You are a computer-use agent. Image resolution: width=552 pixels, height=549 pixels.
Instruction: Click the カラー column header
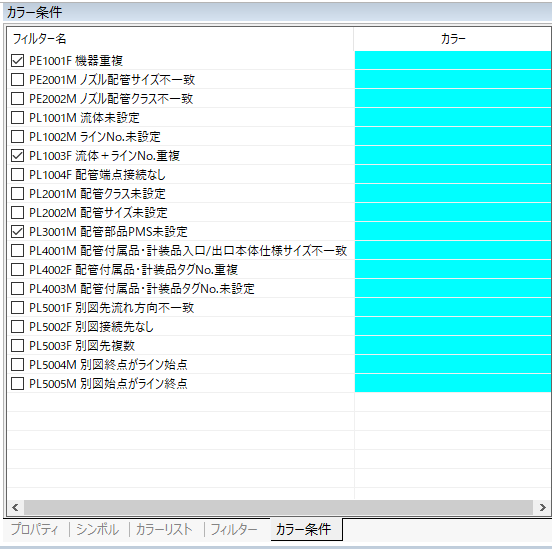pyautogui.click(x=453, y=39)
